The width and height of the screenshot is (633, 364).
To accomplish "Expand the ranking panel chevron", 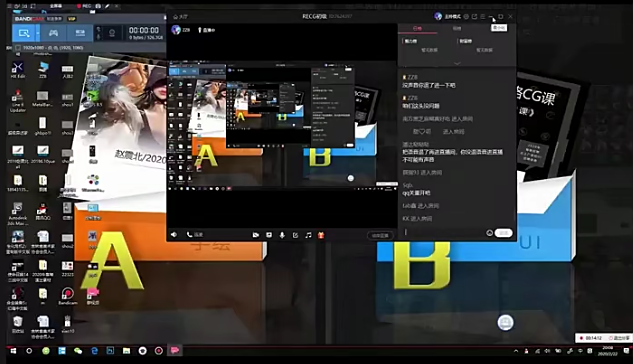I will pos(457,63).
